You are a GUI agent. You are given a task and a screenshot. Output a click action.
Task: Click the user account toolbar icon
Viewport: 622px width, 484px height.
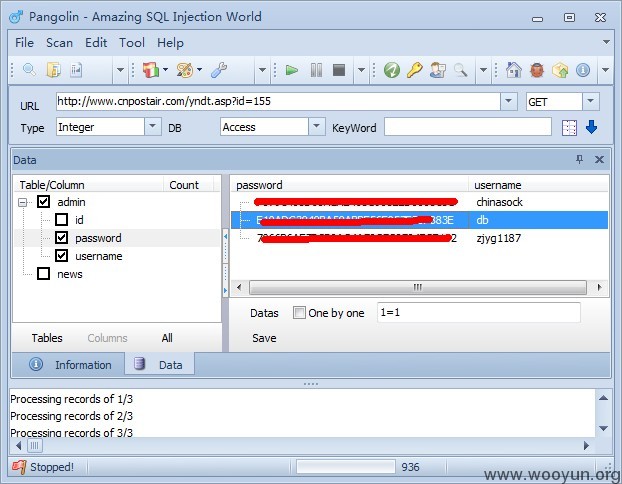[x=438, y=70]
